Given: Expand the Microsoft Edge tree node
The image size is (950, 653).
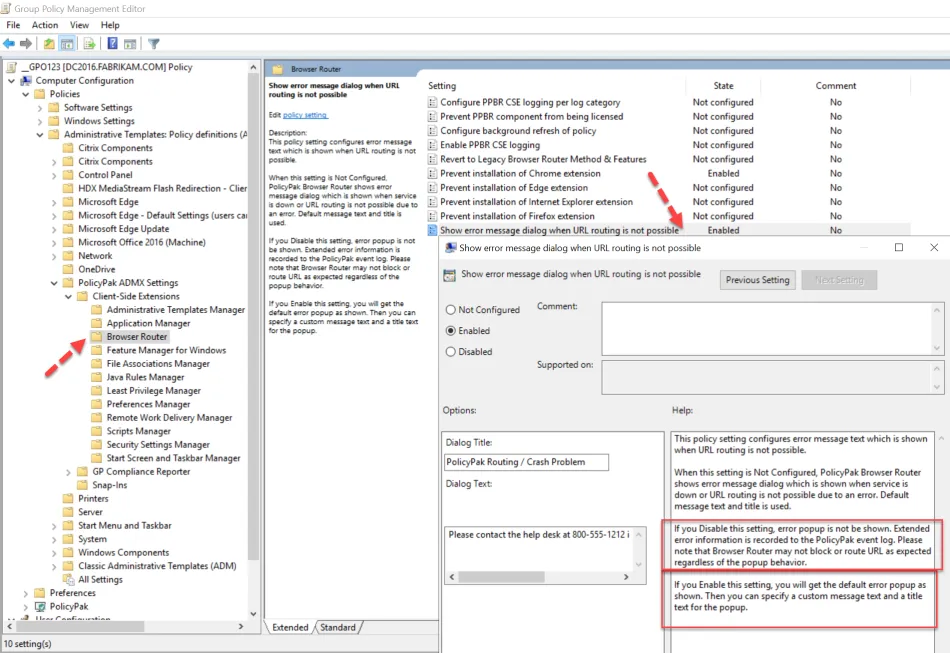Looking at the screenshot, I should 68,202.
